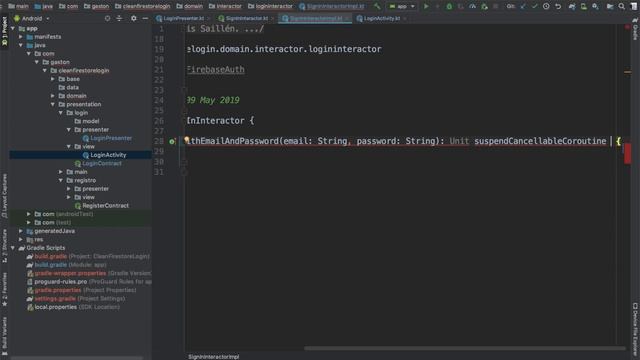Collapse the Gradle Scripts node
Image resolution: width=640 pixels, height=360 pixels.
13,248
